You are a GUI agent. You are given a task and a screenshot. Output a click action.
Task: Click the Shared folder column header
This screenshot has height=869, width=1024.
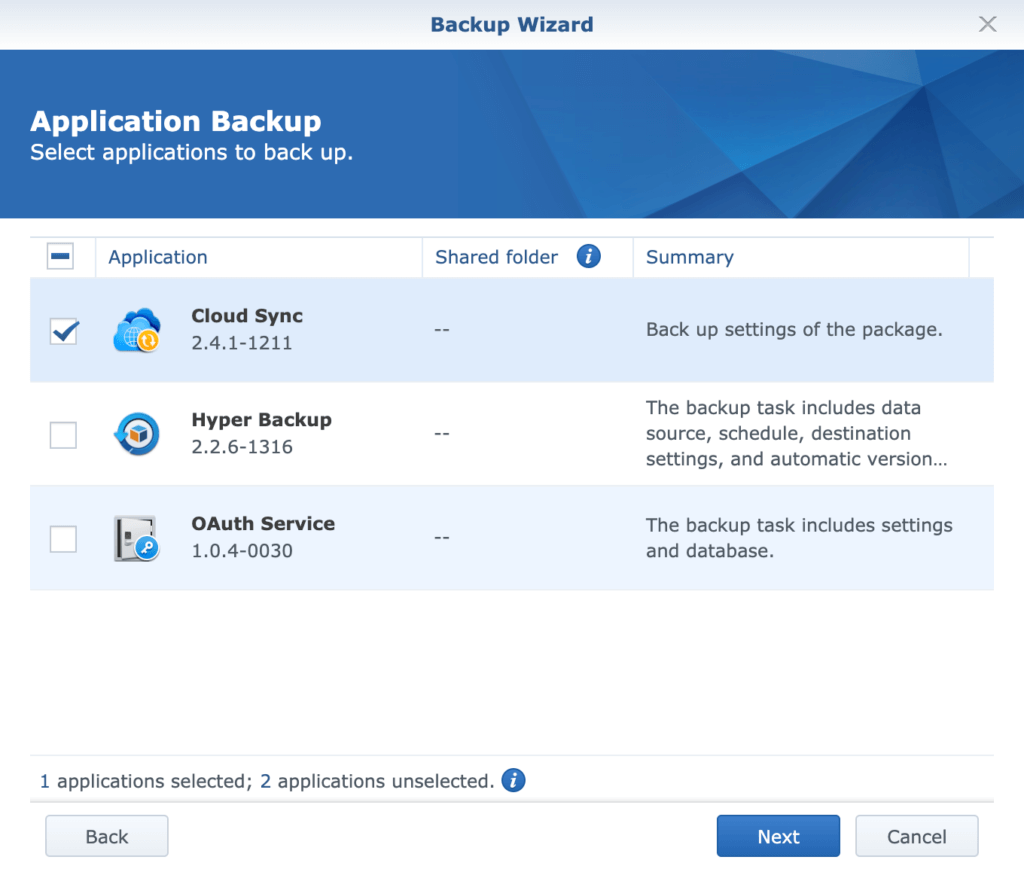point(496,257)
